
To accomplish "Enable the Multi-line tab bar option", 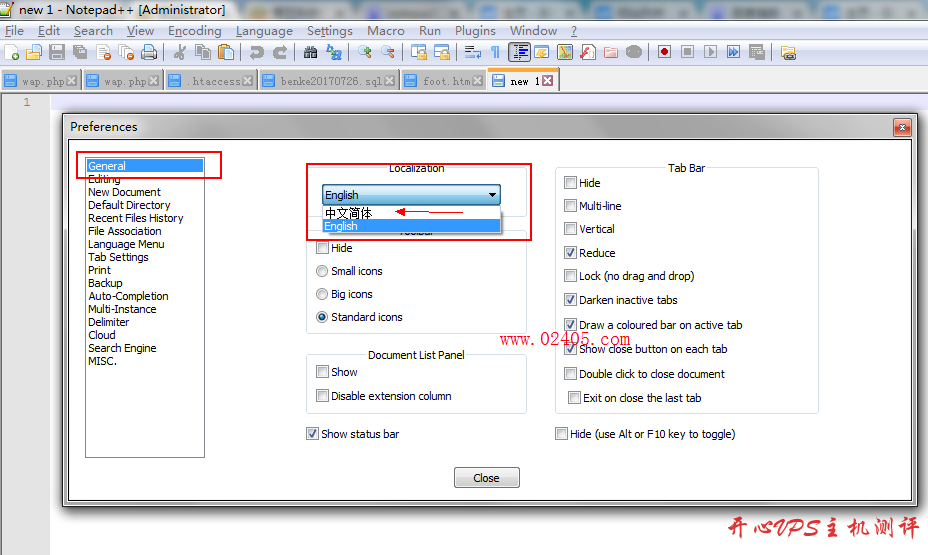I will coord(570,205).
